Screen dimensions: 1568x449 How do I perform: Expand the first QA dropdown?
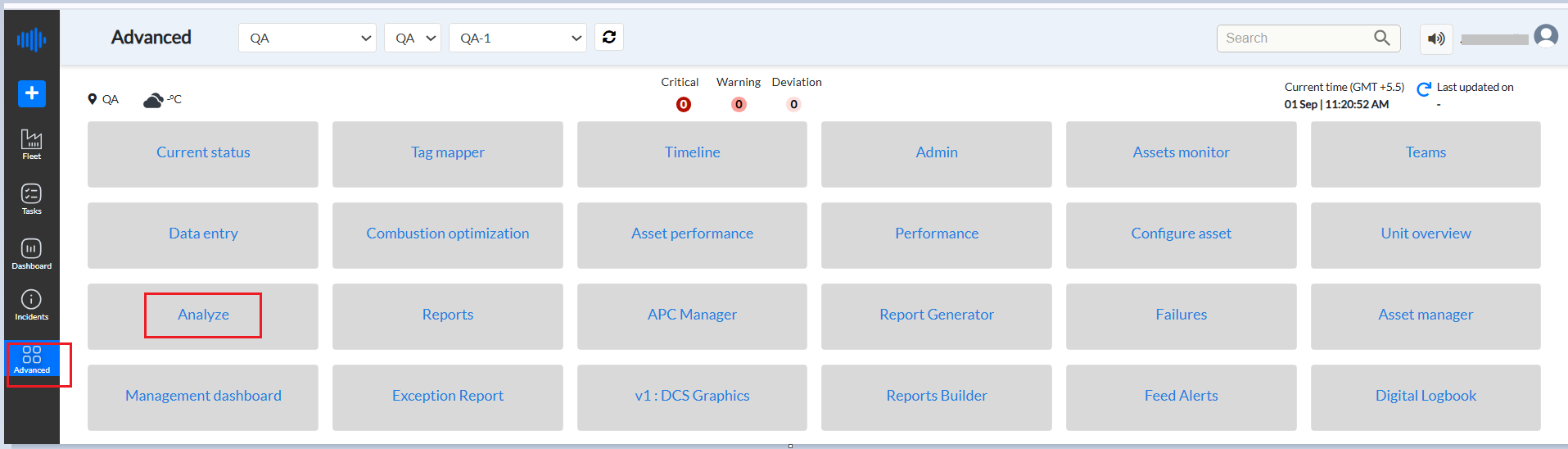(x=307, y=38)
